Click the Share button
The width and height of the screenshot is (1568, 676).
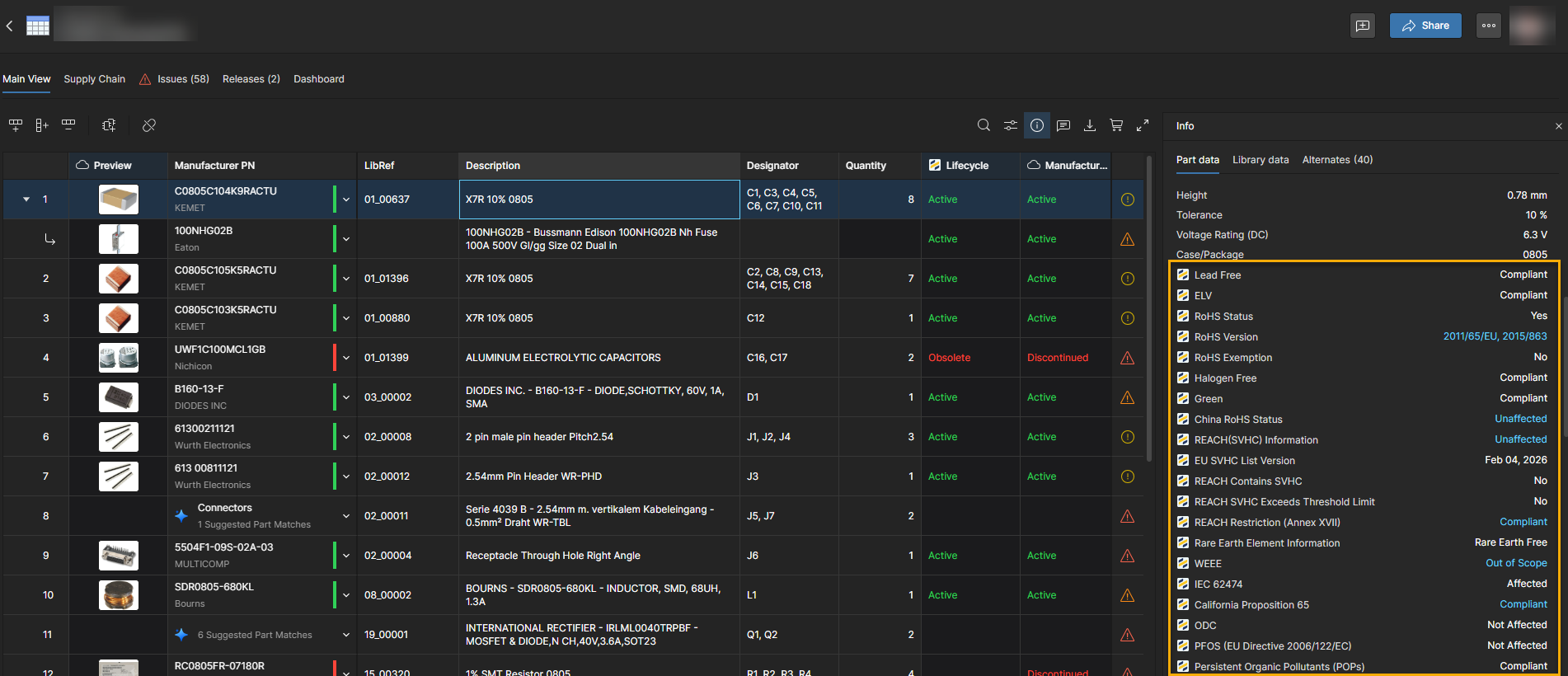coord(1425,26)
